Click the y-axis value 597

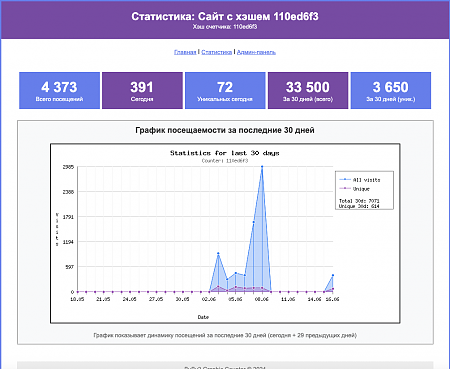tap(69, 267)
